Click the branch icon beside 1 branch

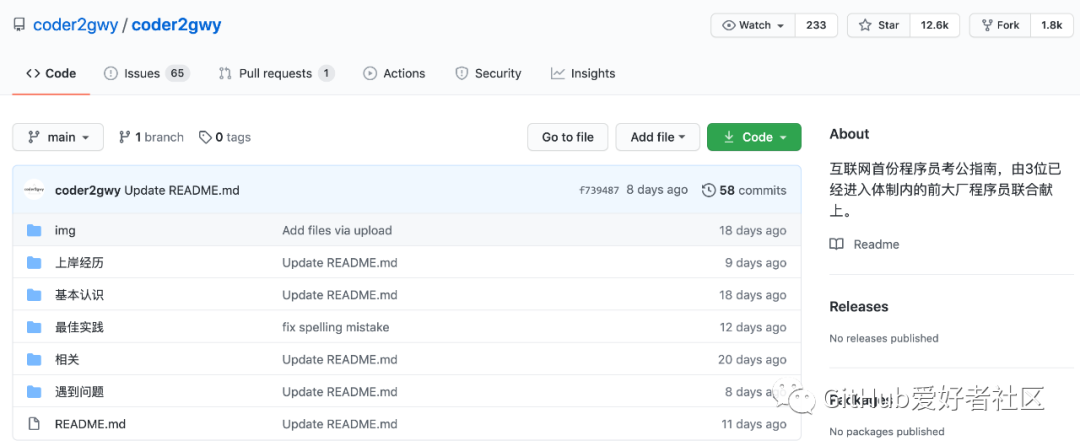click(x=125, y=137)
